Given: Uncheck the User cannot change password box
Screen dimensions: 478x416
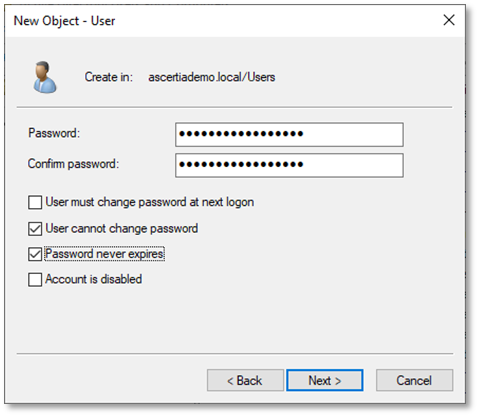Looking at the screenshot, I should pos(35,229).
